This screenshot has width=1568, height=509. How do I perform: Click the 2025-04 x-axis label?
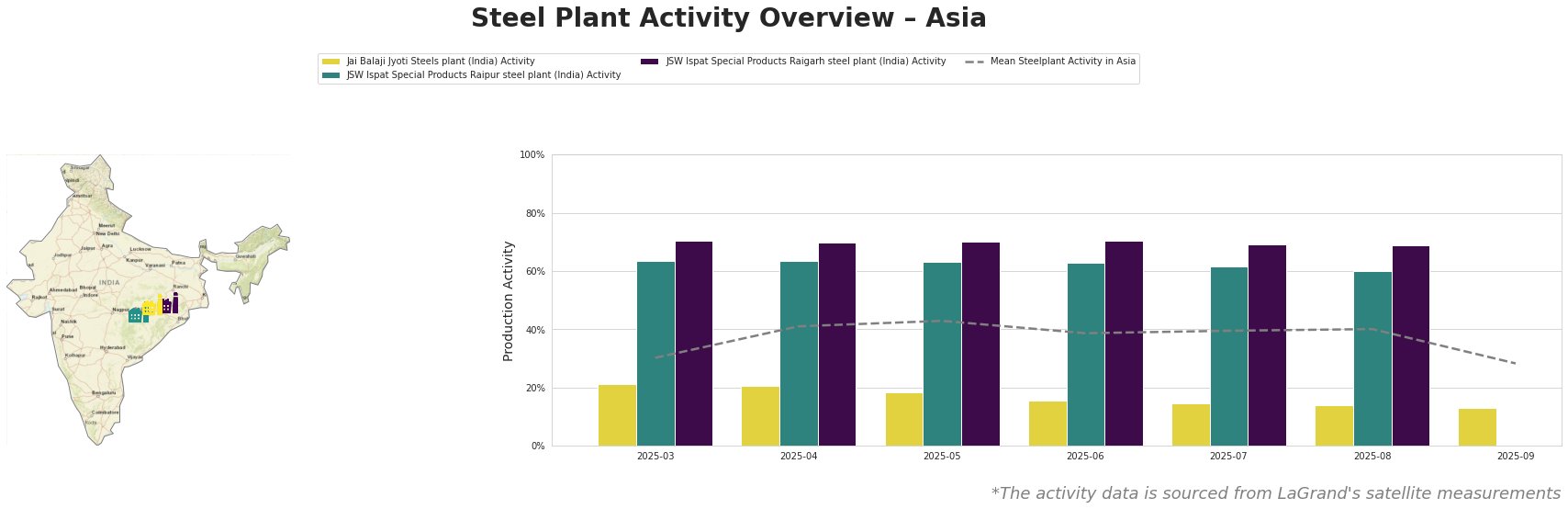pyautogui.click(x=799, y=456)
